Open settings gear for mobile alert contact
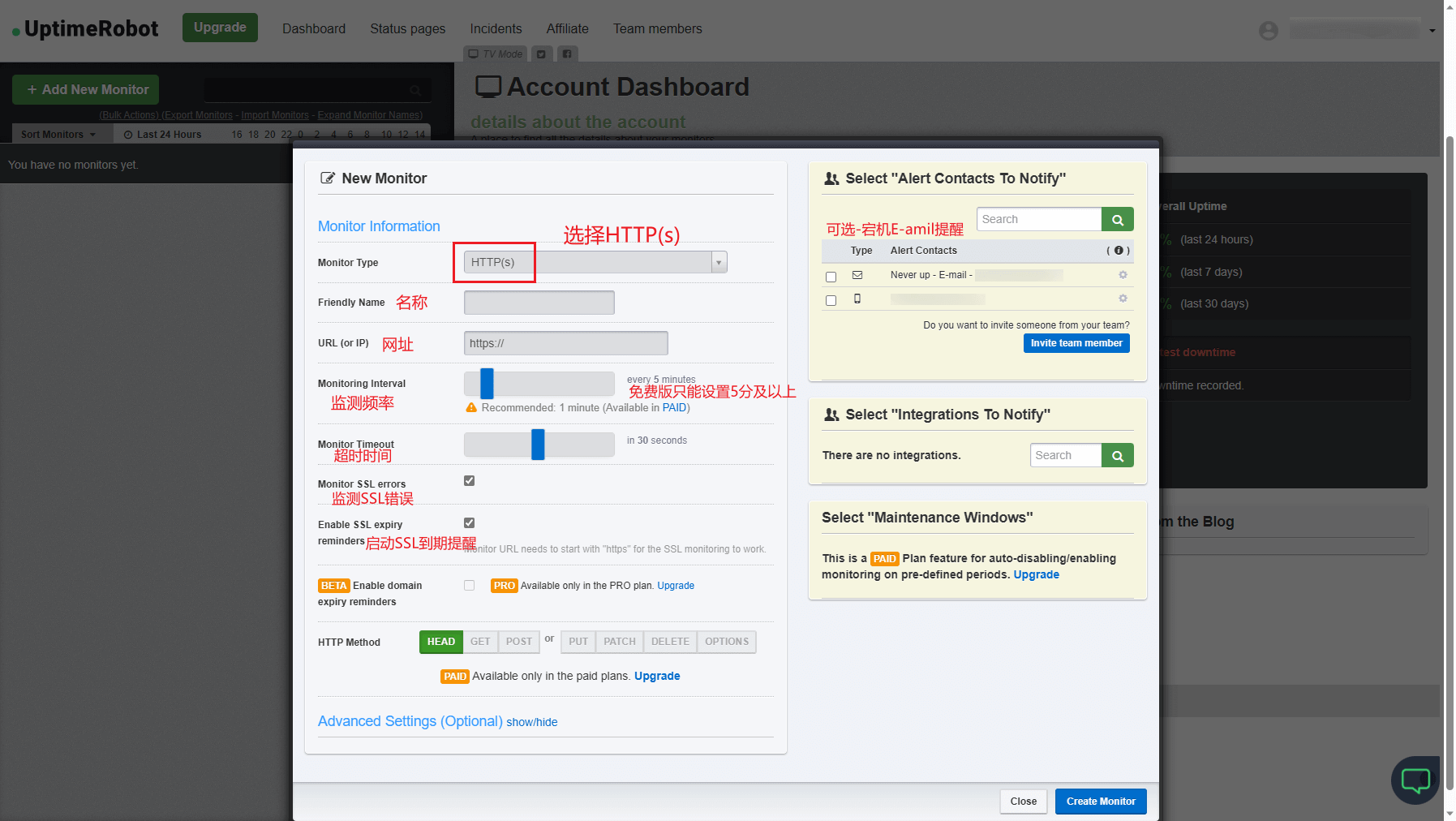This screenshot has width=1456, height=821. [x=1123, y=299]
